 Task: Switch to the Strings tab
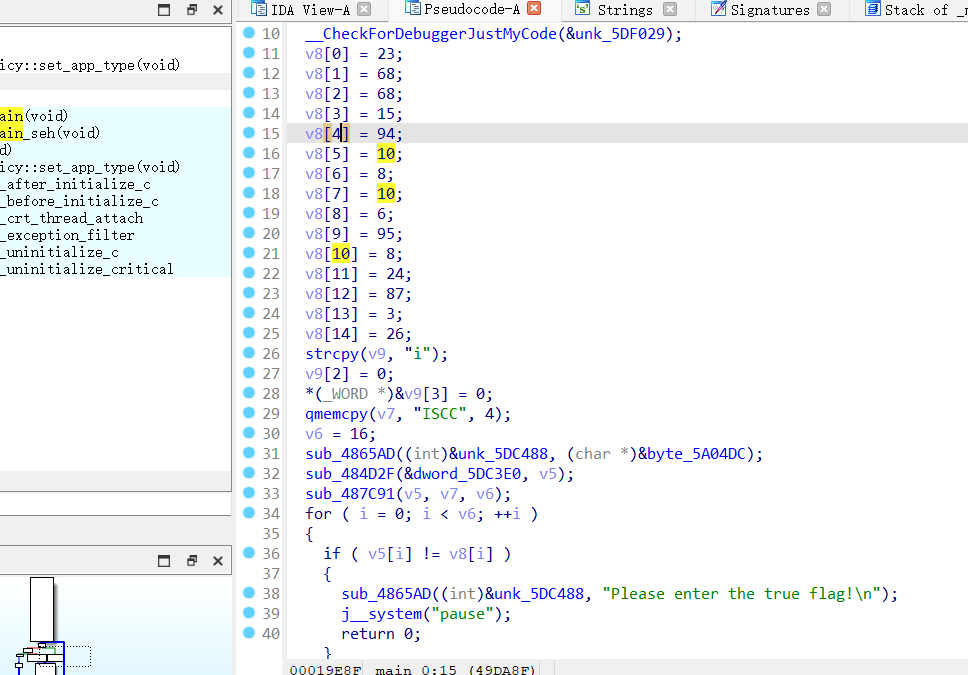(625, 10)
